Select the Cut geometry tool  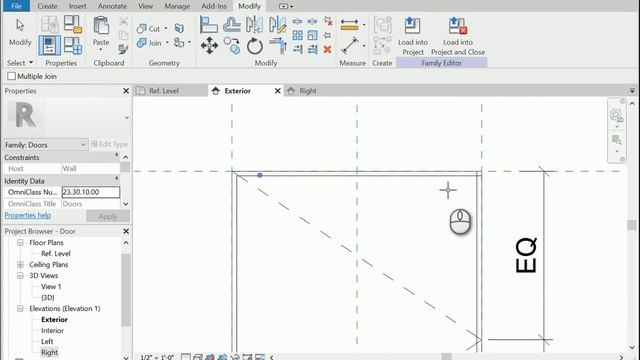pyautogui.click(x=149, y=29)
